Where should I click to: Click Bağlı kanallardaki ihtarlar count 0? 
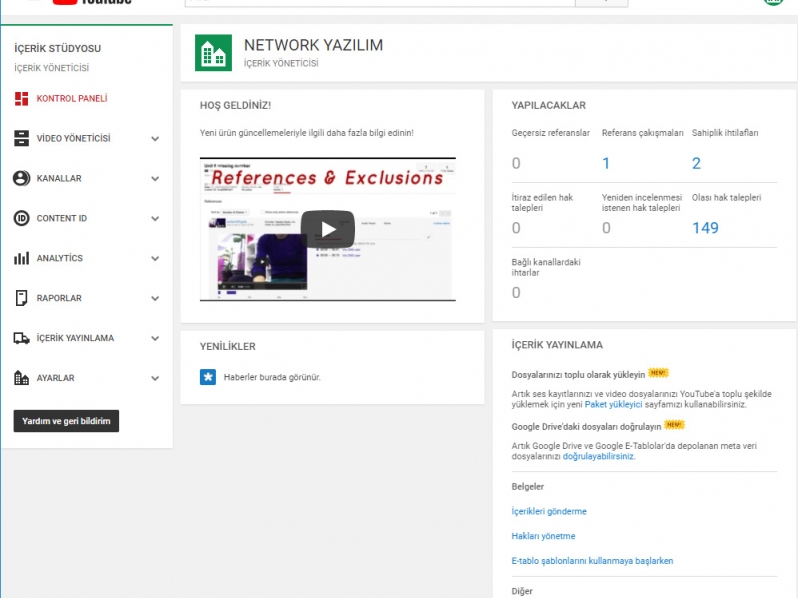(516, 293)
